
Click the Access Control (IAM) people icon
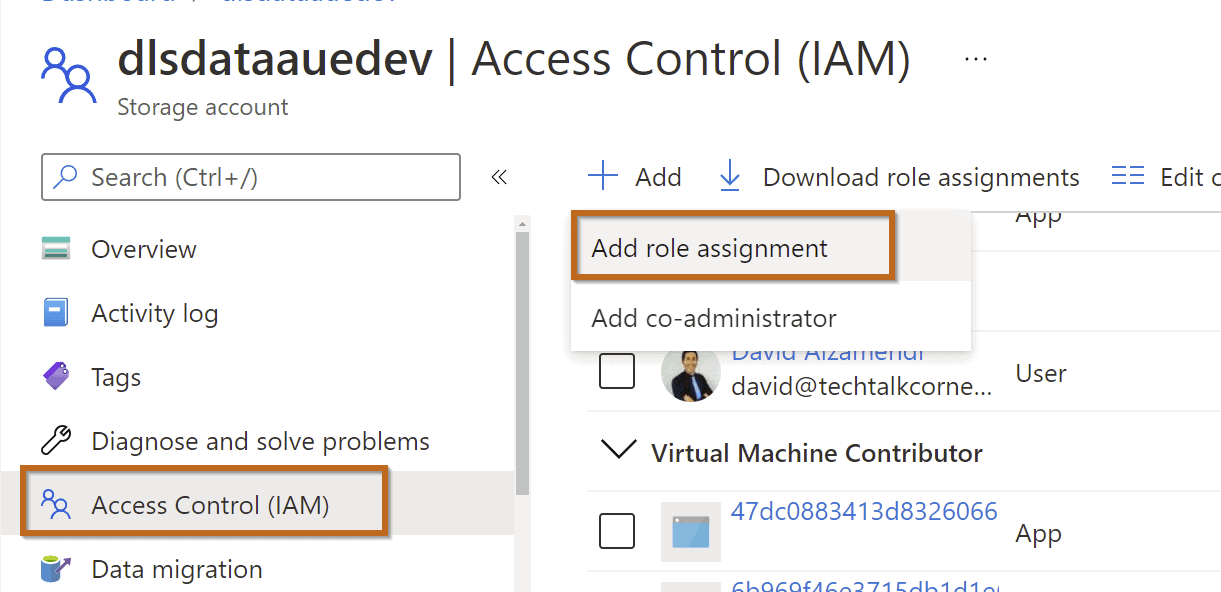[x=56, y=505]
